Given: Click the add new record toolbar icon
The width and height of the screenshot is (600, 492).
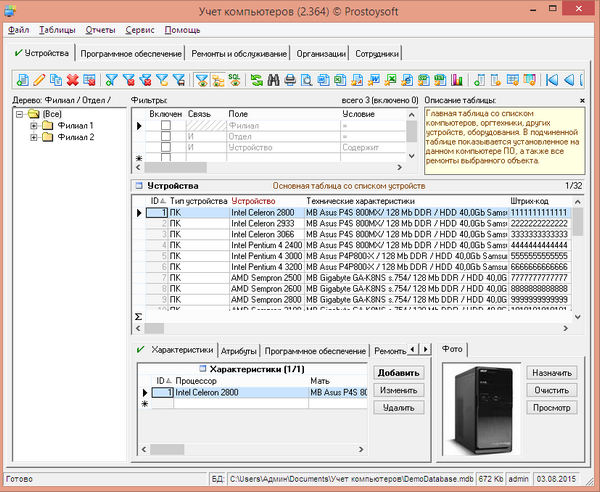Looking at the screenshot, I should (22, 79).
